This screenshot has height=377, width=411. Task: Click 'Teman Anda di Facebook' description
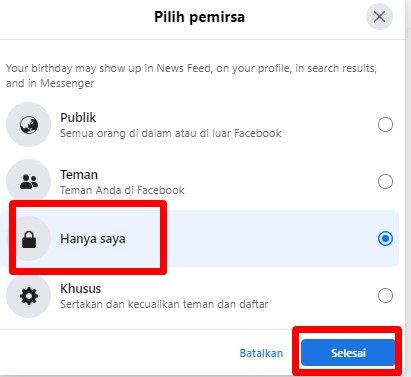click(122, 190)
